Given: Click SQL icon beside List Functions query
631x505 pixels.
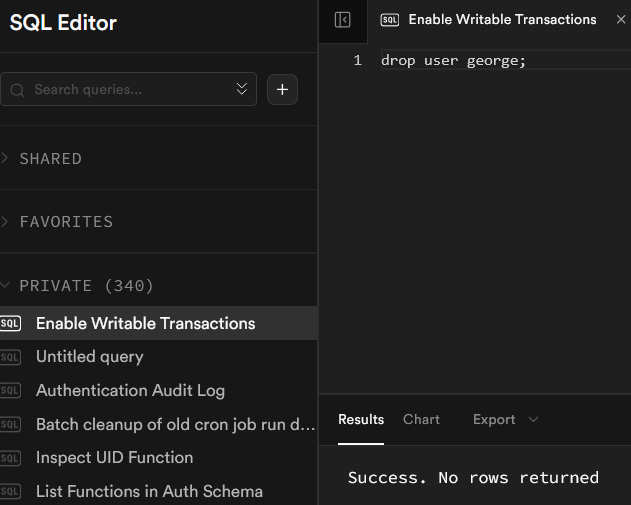Looking at the screenshot, I should coord(11,492).
